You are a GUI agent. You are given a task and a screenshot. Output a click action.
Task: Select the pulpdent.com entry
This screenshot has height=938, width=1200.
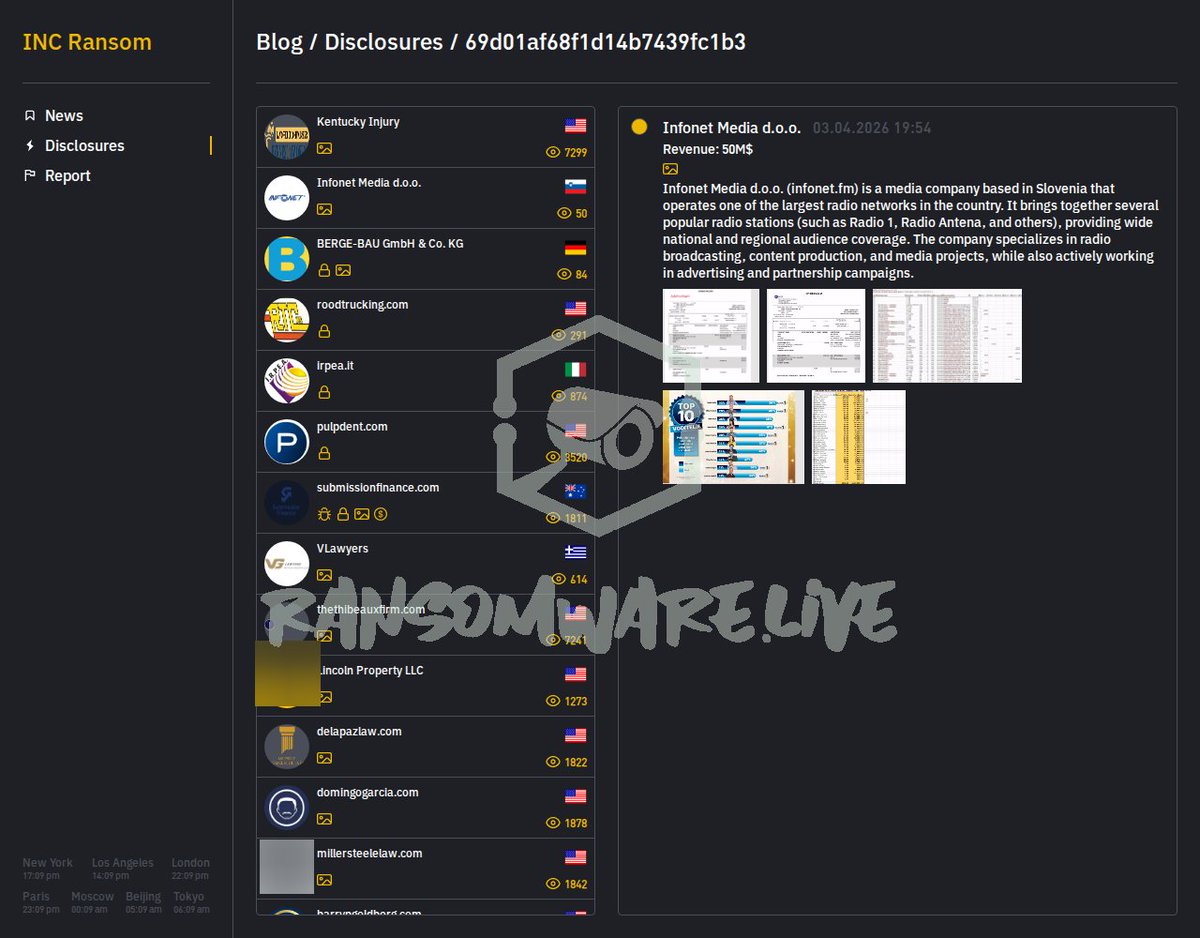[425, 443]
